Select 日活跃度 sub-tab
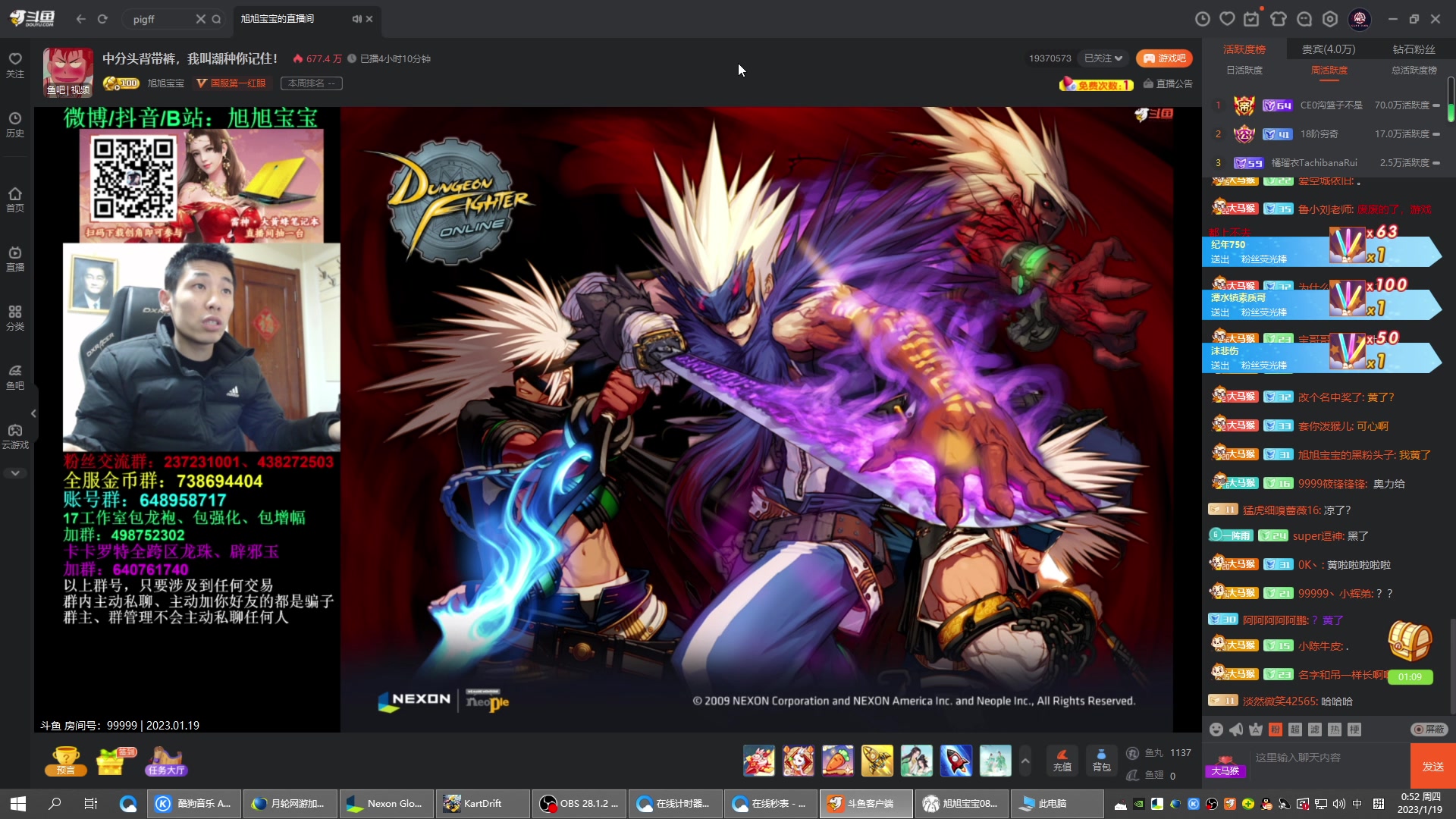 click(1244, 71)
